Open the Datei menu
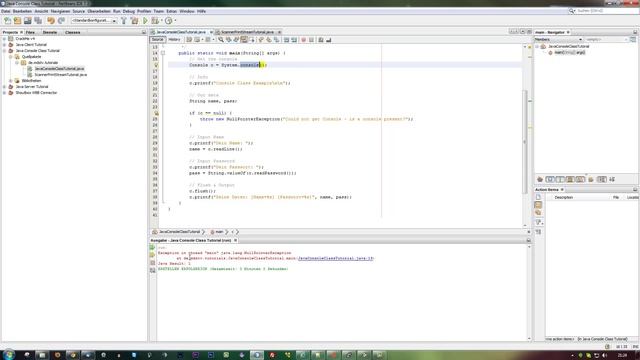 tap(6, 11)
